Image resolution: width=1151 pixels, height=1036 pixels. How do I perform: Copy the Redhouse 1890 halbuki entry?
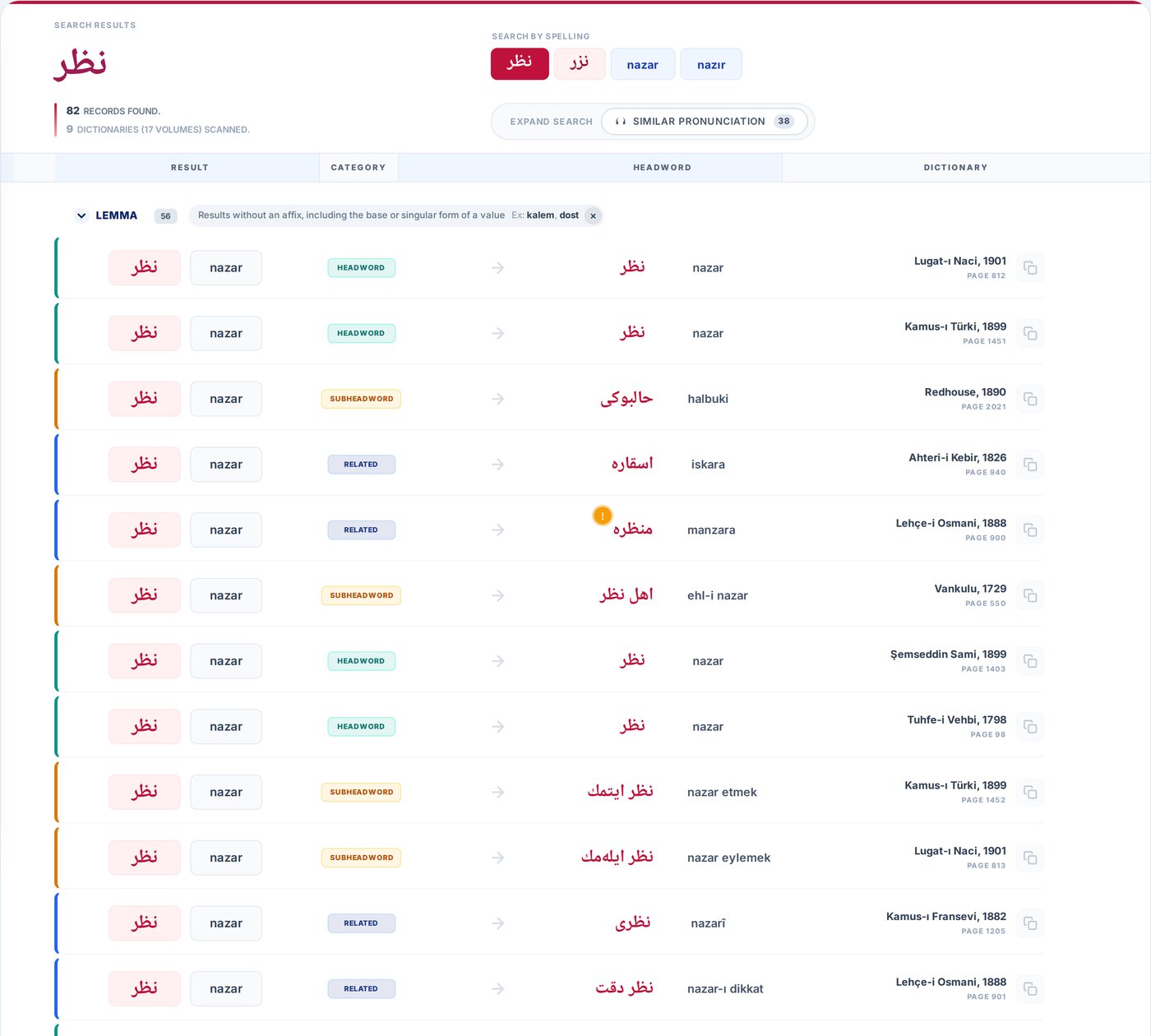1029,399
